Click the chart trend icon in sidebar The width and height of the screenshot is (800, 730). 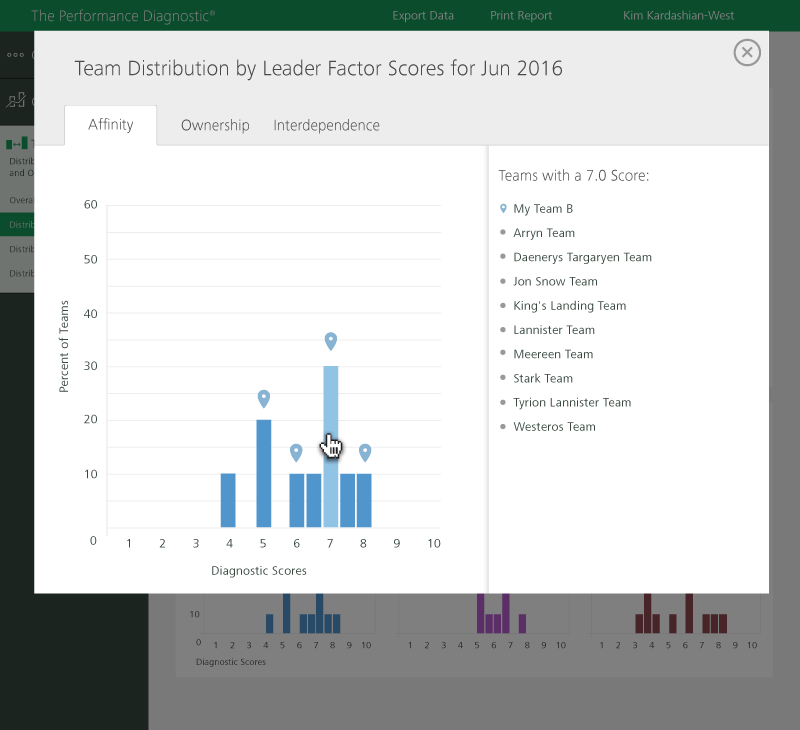16,100
